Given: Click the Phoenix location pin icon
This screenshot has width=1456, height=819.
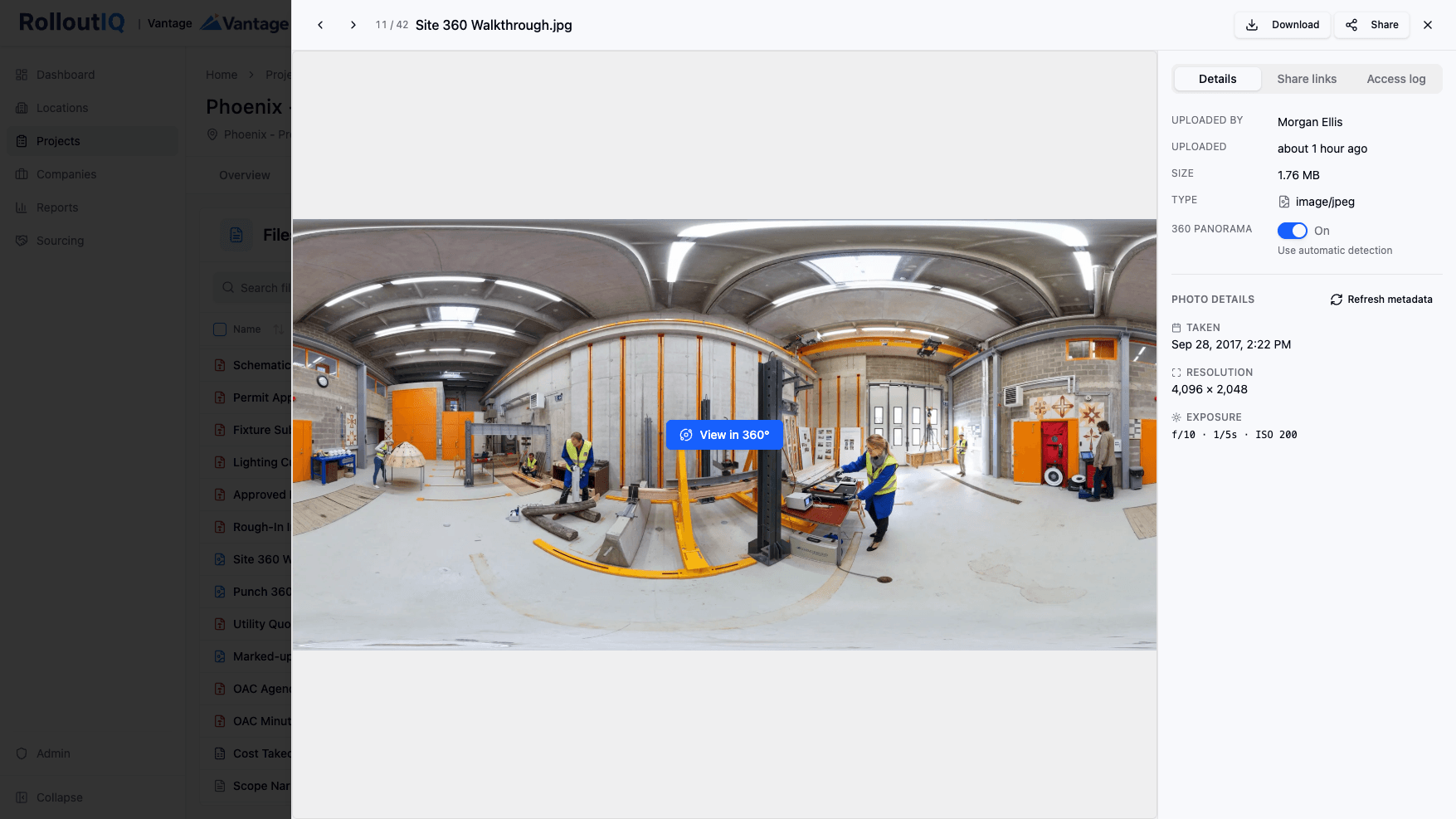Looking at the screenshot, I should pyautogui.click(x=212, y=134).
